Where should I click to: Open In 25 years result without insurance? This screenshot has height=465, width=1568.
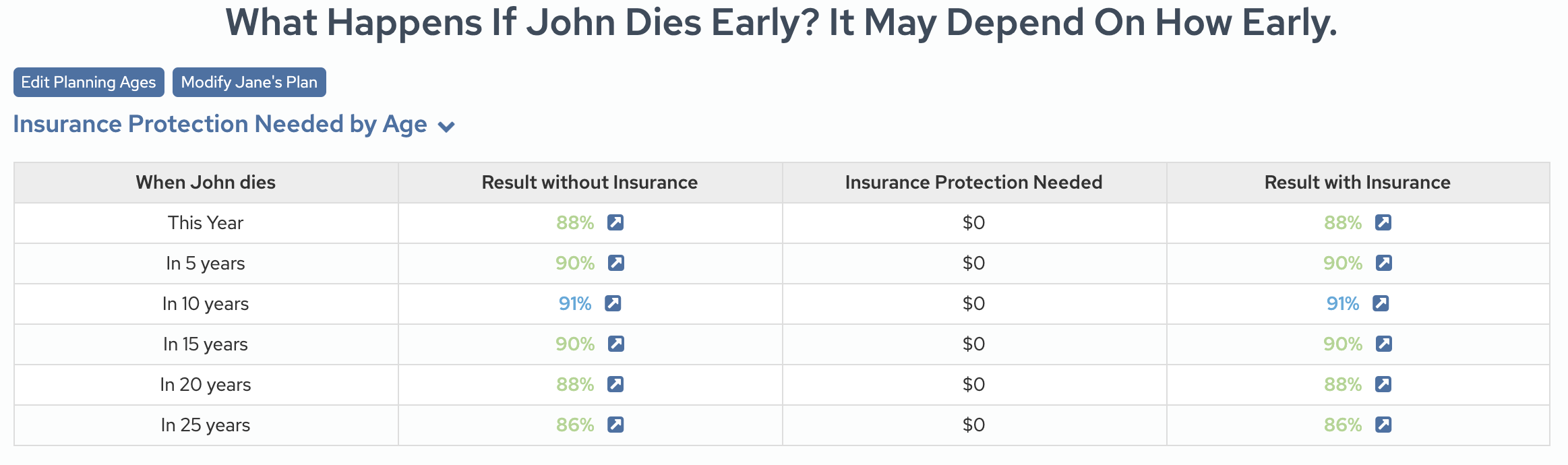[615, 425]
